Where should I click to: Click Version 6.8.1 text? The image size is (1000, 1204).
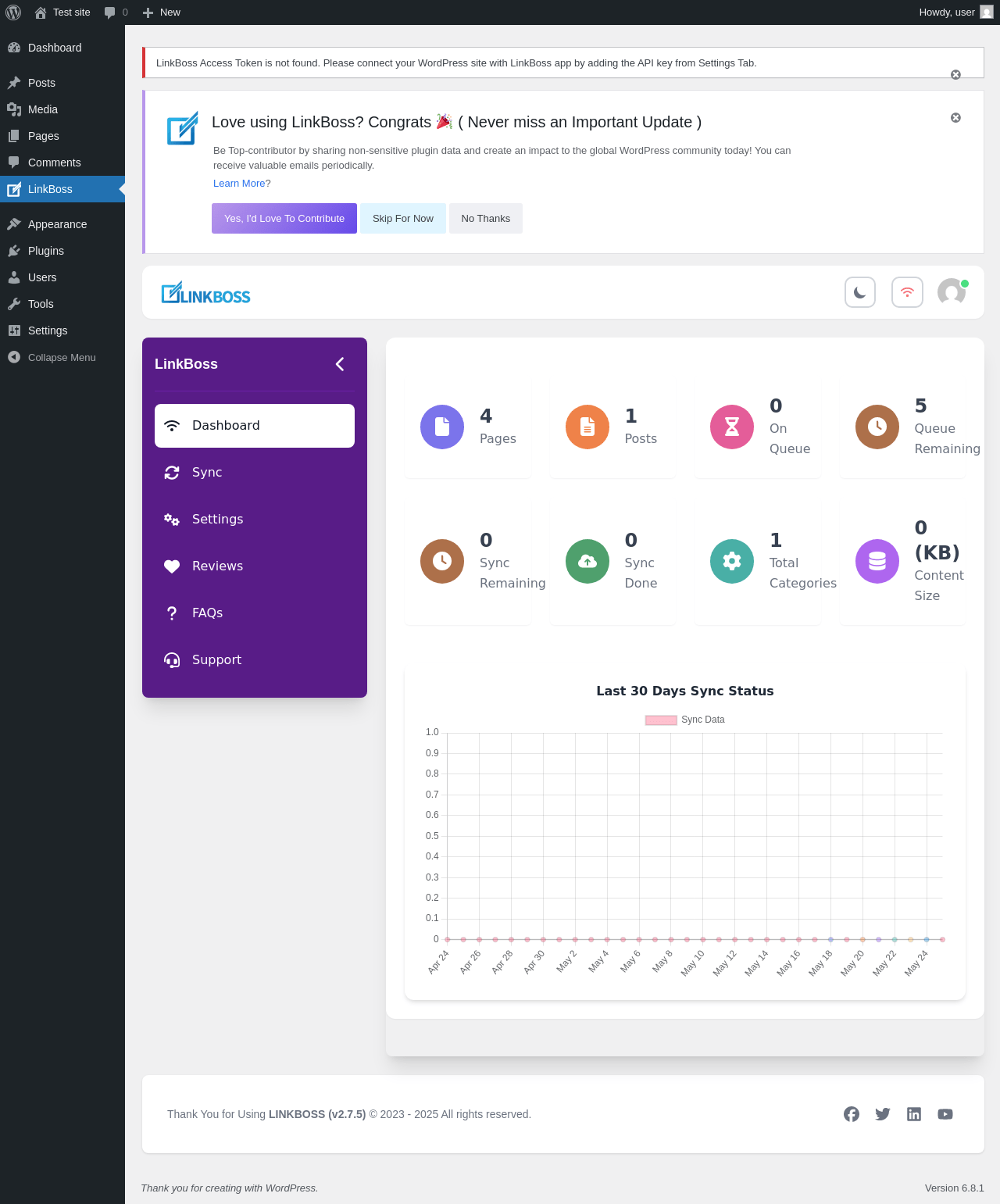tap(955, 1188)
